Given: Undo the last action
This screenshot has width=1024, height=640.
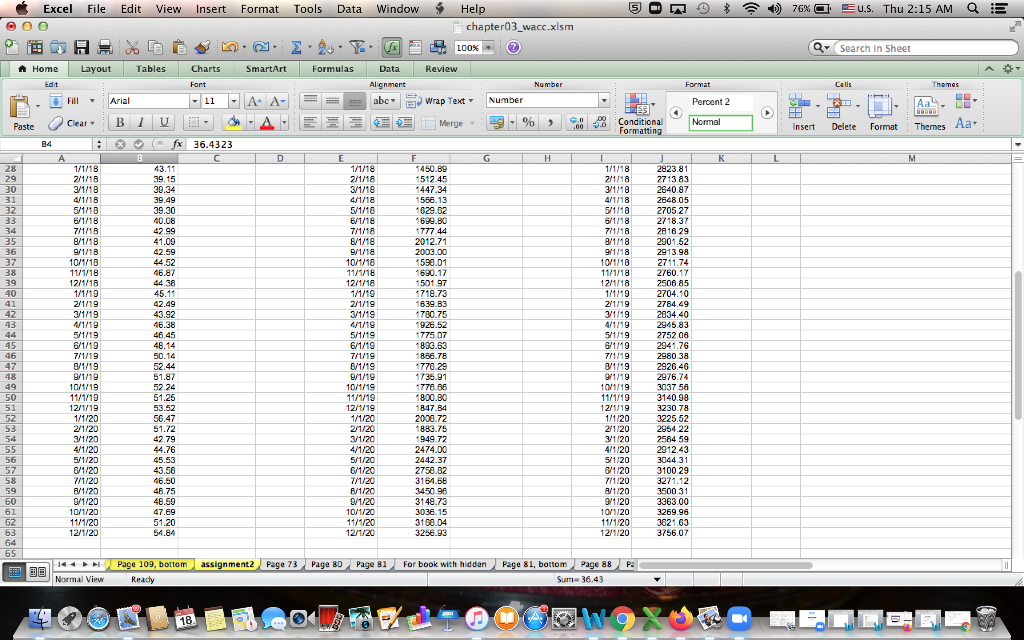Looking at the screenshot, I should tap(229, 47).
